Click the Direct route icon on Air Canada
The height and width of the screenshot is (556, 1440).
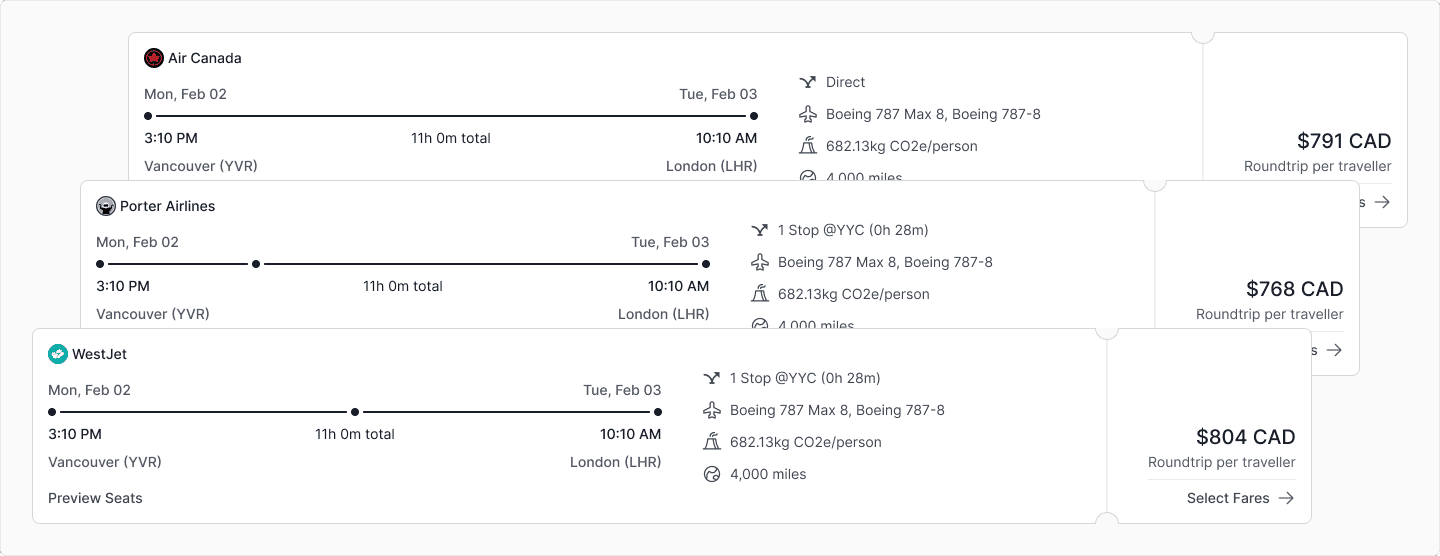[808, 82]
